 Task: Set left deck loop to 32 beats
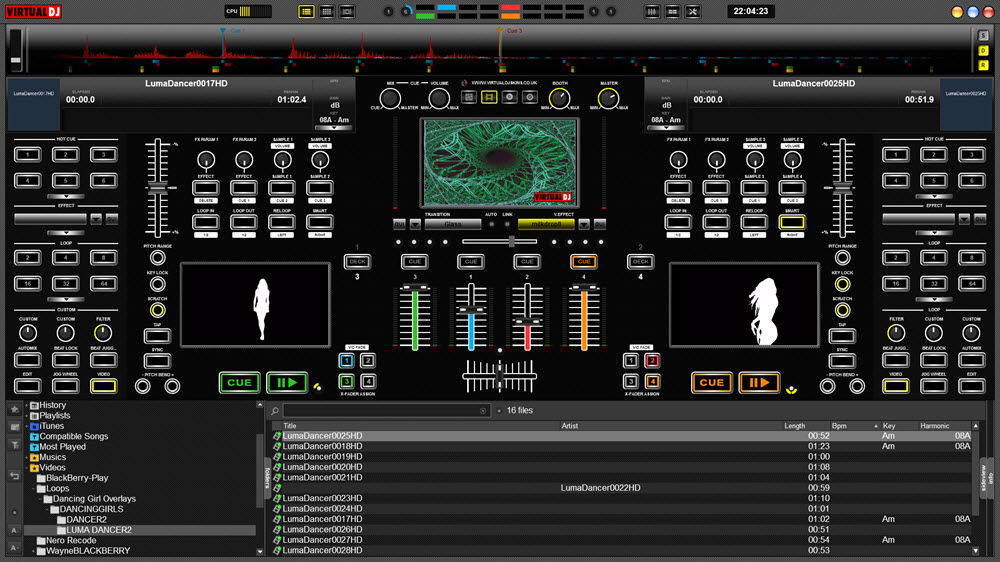pos(66,283)
